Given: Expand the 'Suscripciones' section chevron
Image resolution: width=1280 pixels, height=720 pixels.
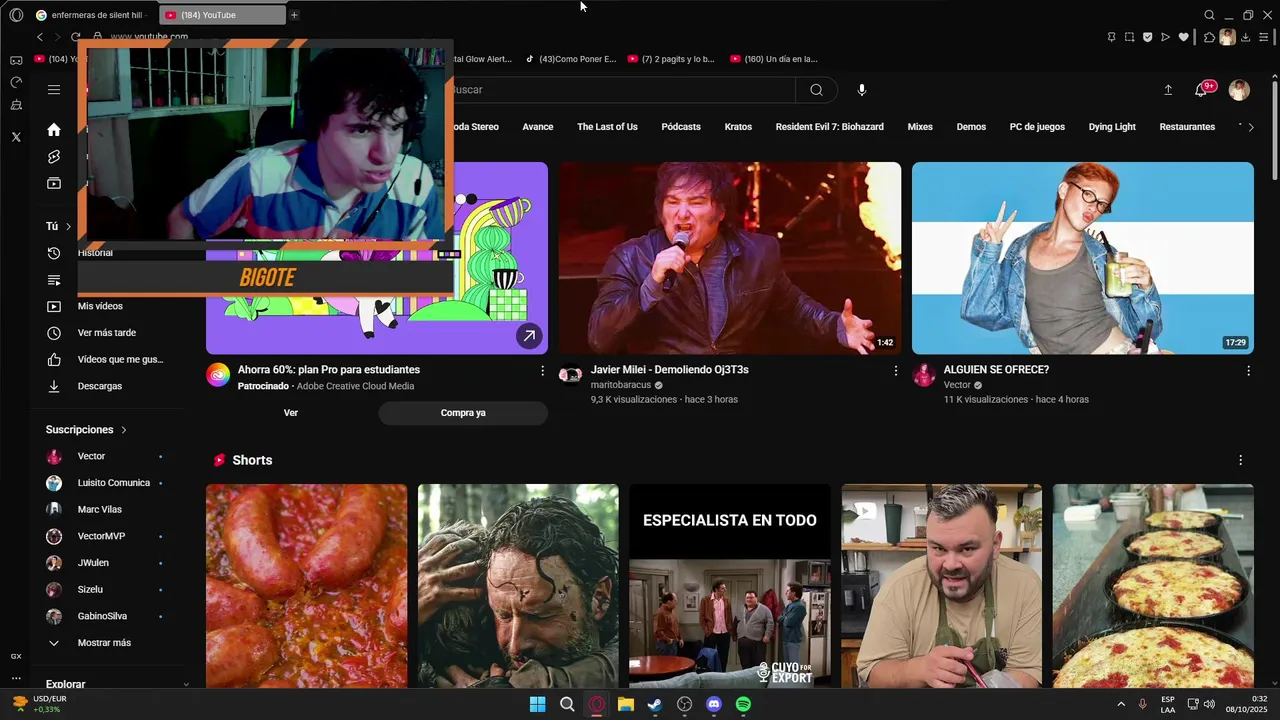Looking at the screenshot, I should point(124,430).
